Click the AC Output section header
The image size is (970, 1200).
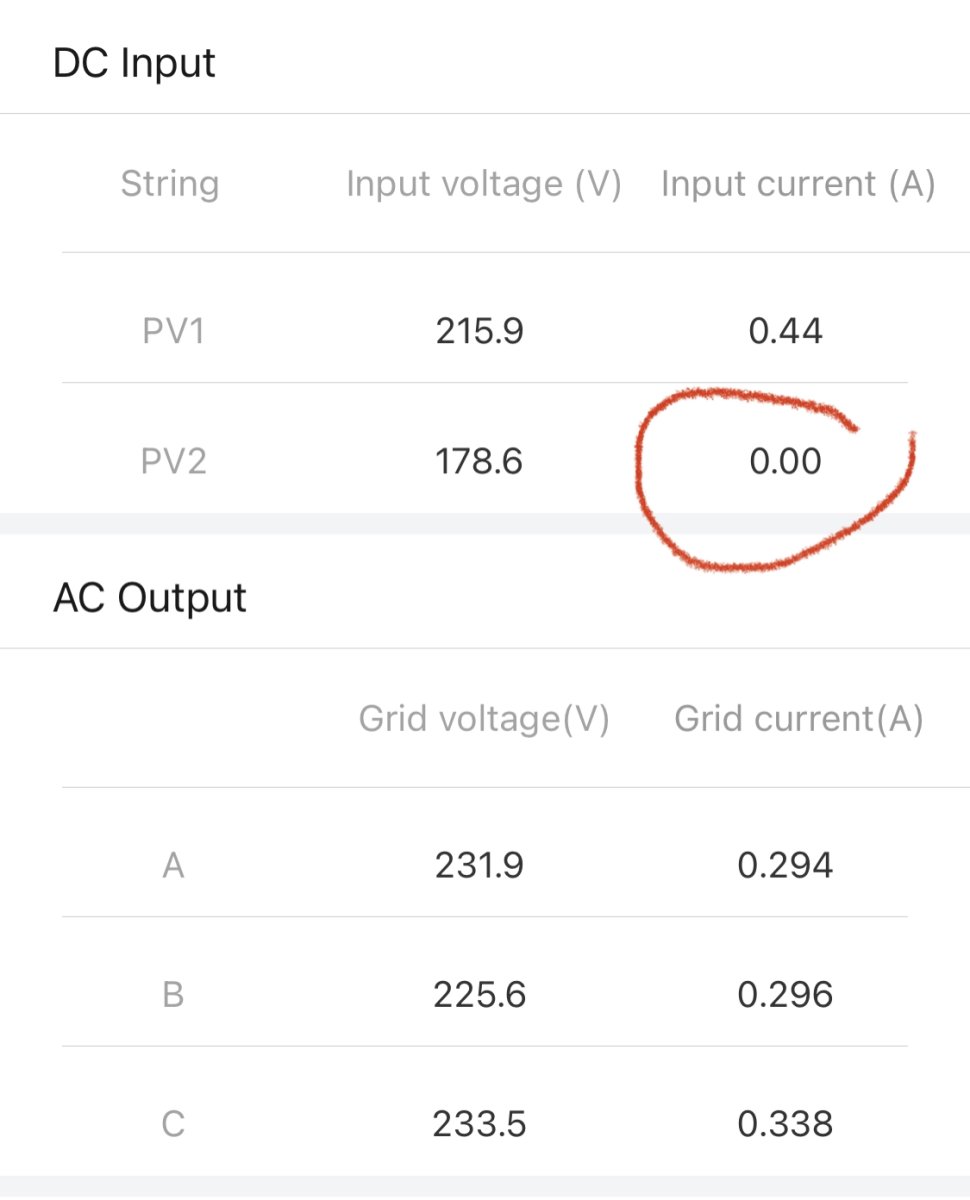(x=150, y=598)
